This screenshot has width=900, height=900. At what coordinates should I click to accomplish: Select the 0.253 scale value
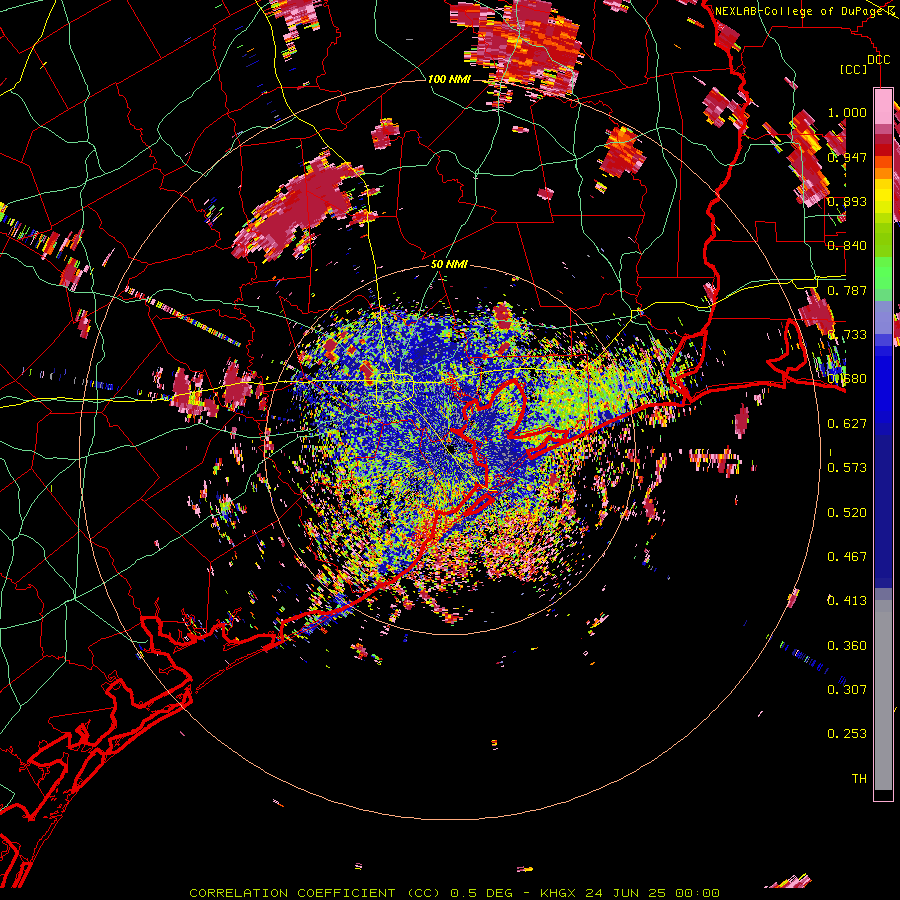[847, 734]
